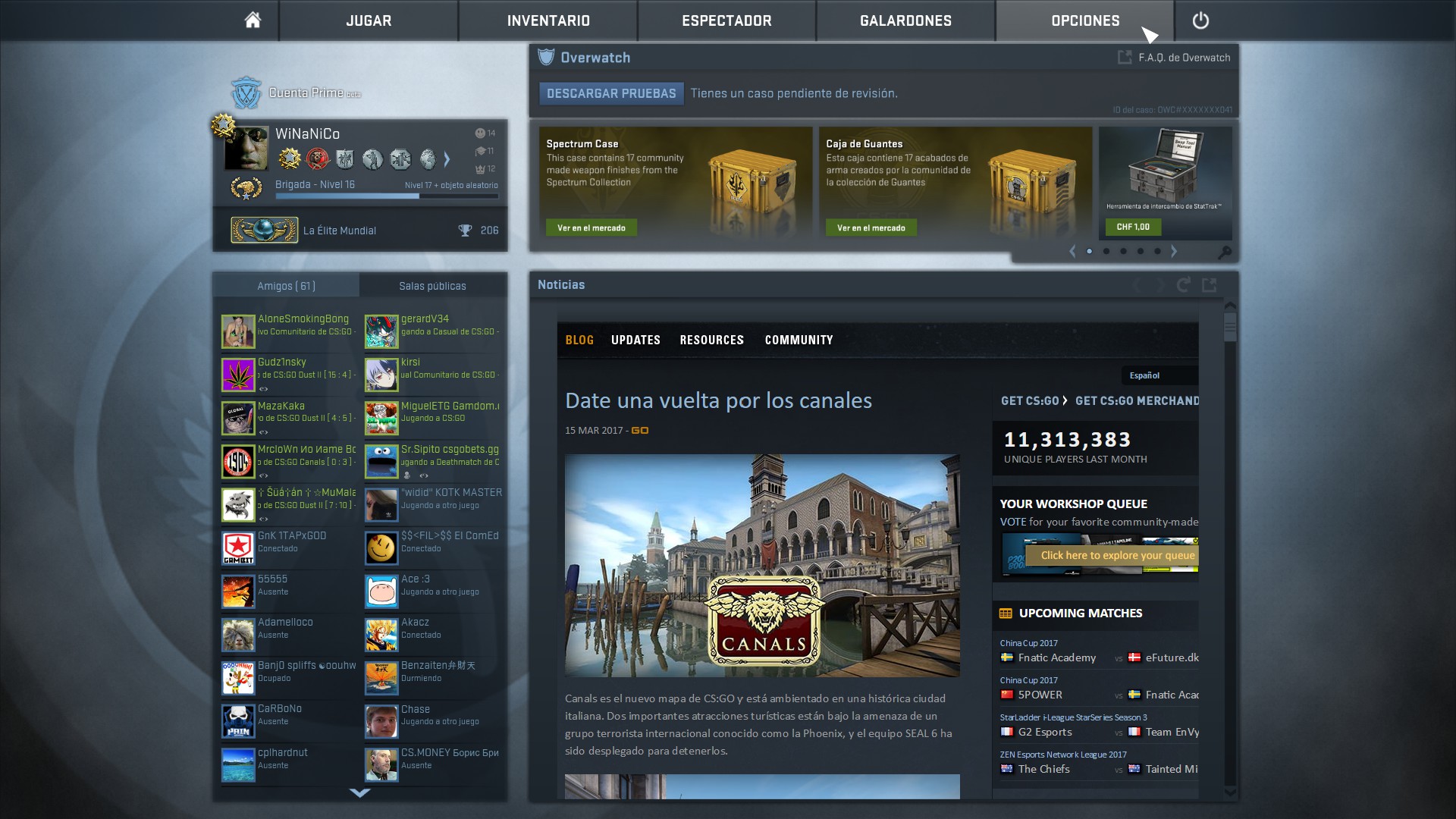Select the red Operation Bloodhound coin medal
This screenshot has height=819, width=1456.
[x=317, y=158]
